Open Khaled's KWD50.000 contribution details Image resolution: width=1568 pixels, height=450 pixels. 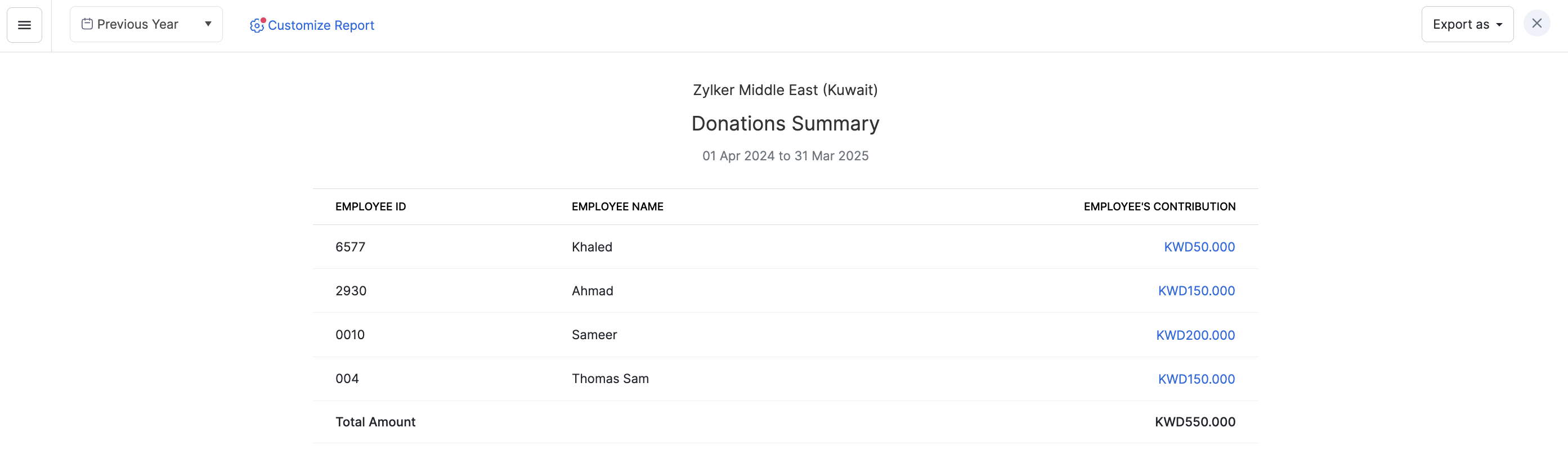(1199, 247)
